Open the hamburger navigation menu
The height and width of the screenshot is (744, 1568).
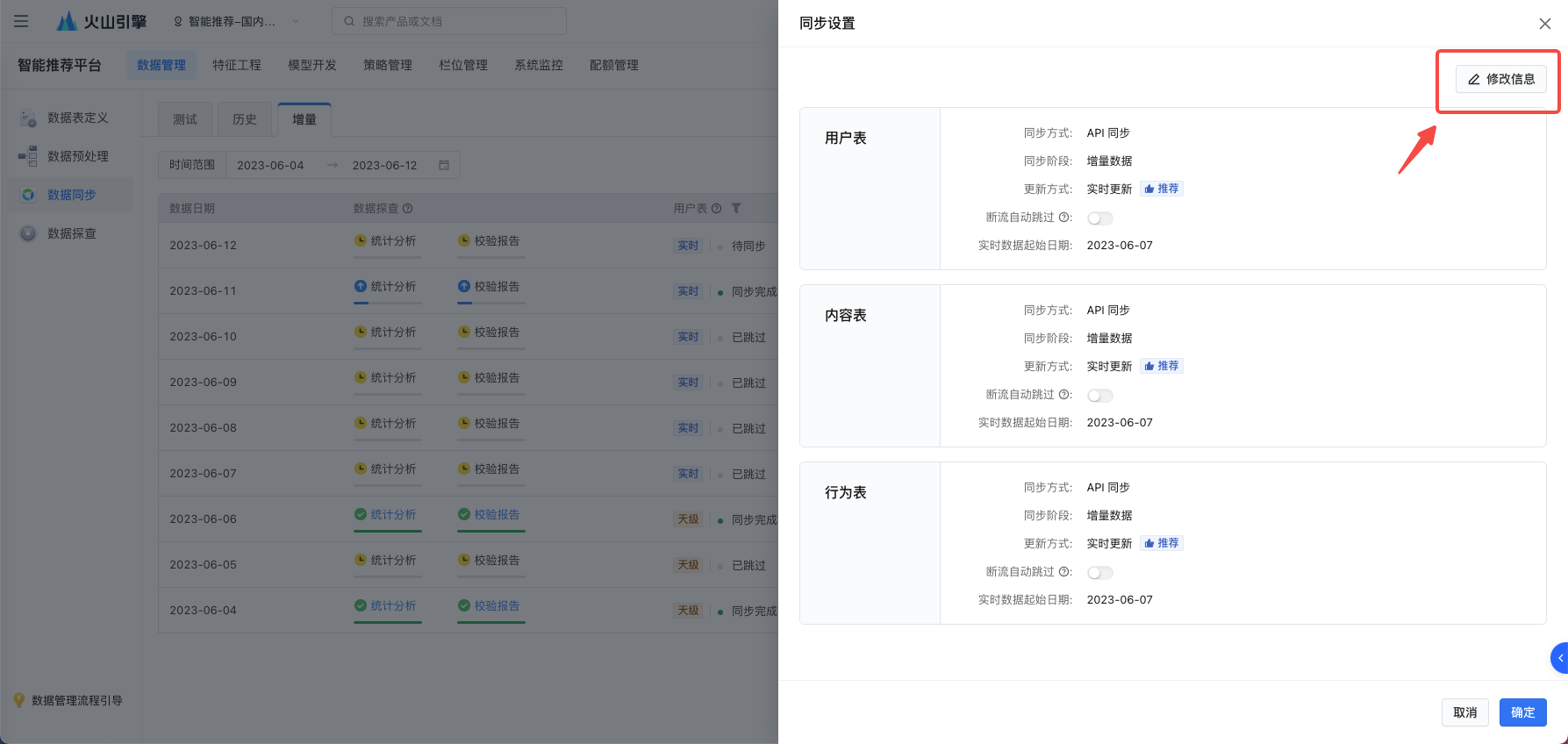tap(21, 21)
